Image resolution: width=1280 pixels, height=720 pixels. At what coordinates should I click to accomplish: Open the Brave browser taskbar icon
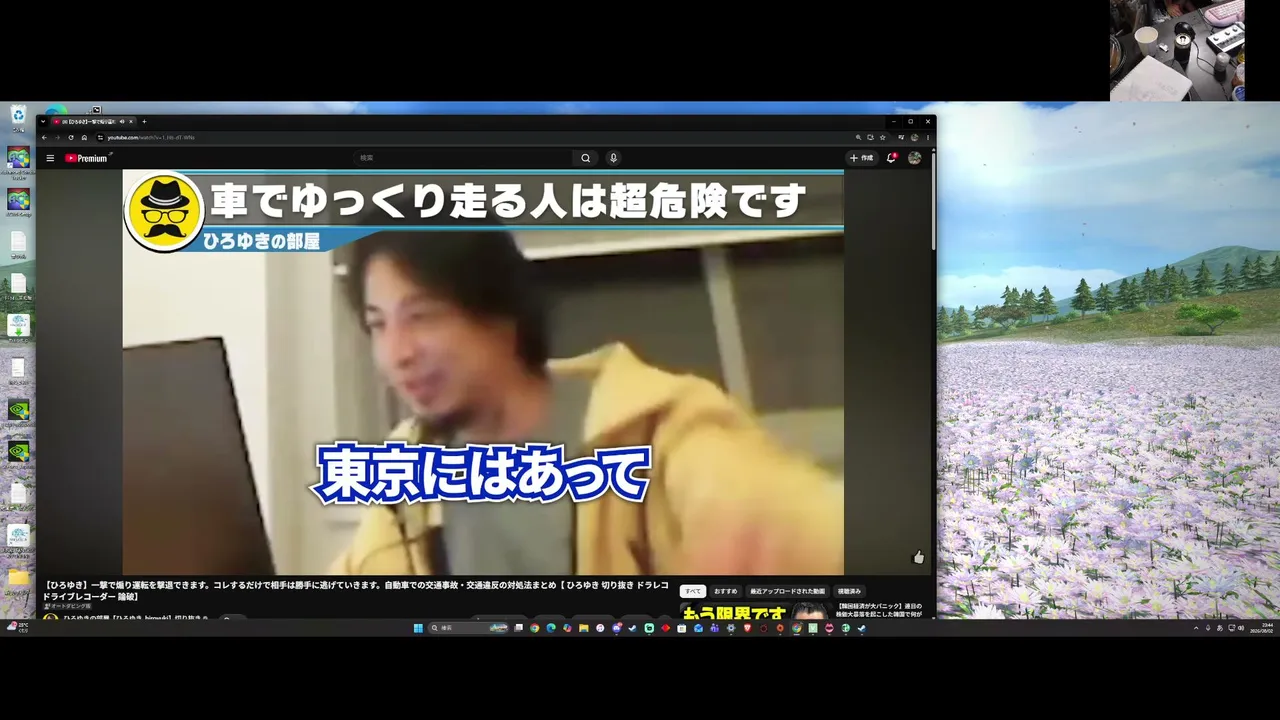click(x=747, y=628)
